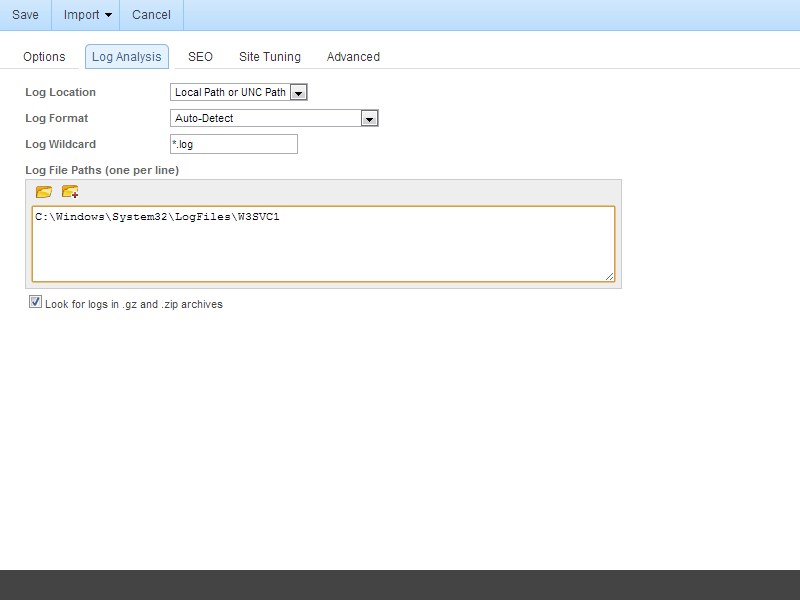Image resolution: width=800 pixels, height=600 pixels.
Task: Click the open folder browse icon
Action: tap(43, 192)
